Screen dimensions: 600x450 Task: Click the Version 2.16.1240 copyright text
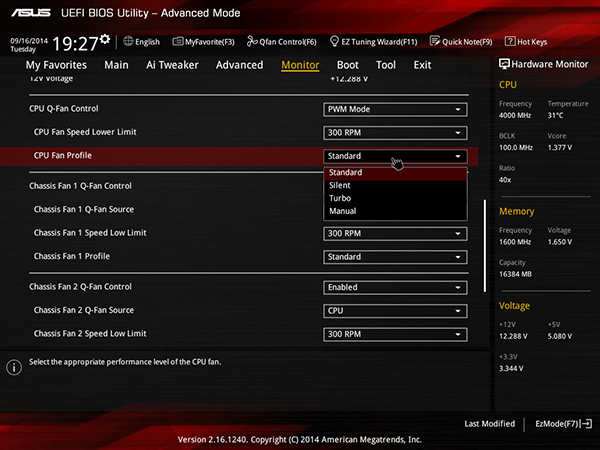coord(300,440)
